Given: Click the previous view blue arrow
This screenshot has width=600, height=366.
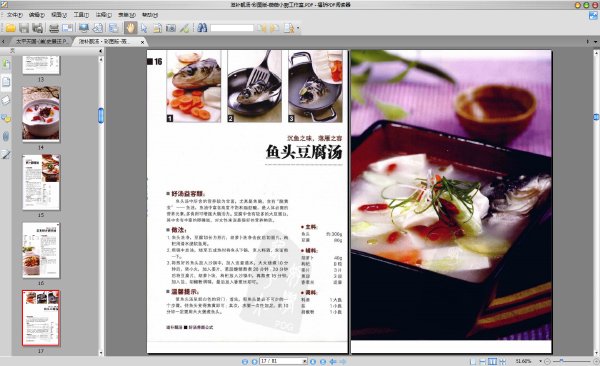Looking at the screenshot, I should (333, 361).
